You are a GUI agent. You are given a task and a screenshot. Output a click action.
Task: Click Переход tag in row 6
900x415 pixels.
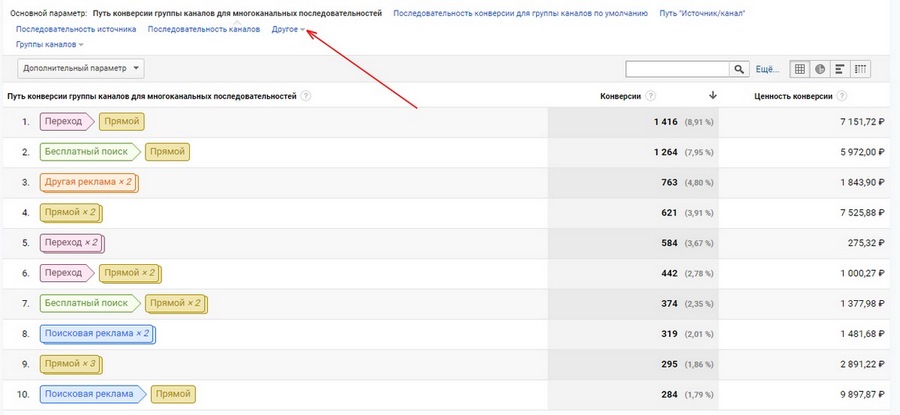click(x=66, y=274)
